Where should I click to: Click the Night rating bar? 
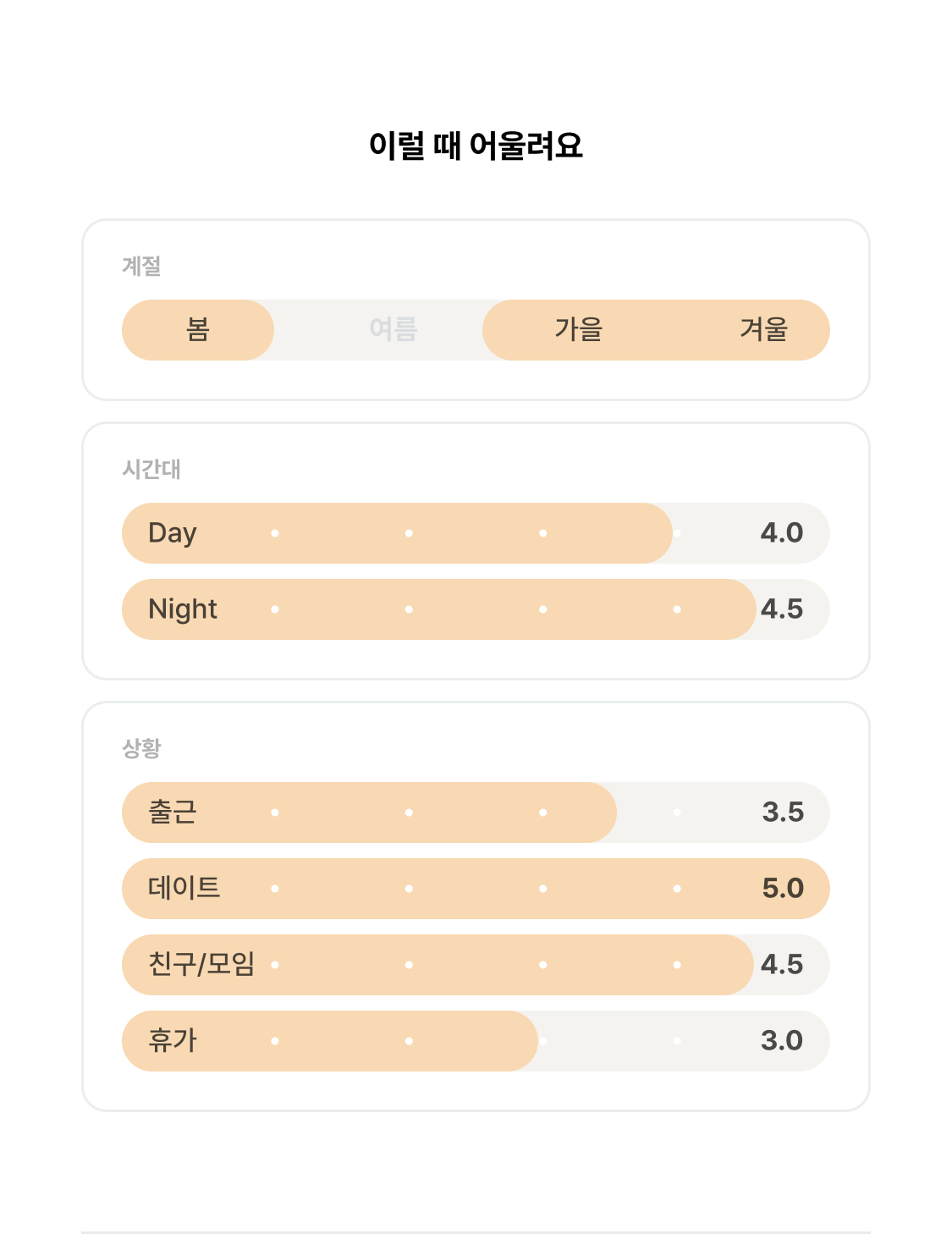[476, 609]
